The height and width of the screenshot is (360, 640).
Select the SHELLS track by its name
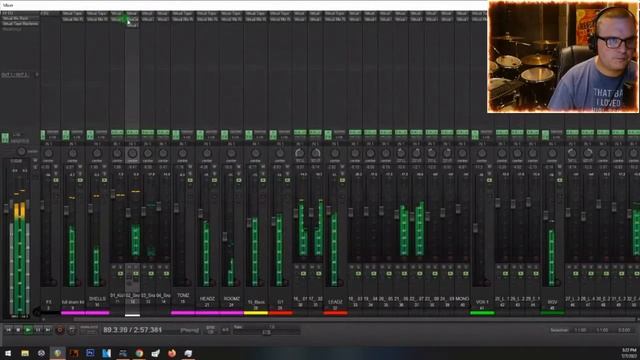tap(97, 299)
